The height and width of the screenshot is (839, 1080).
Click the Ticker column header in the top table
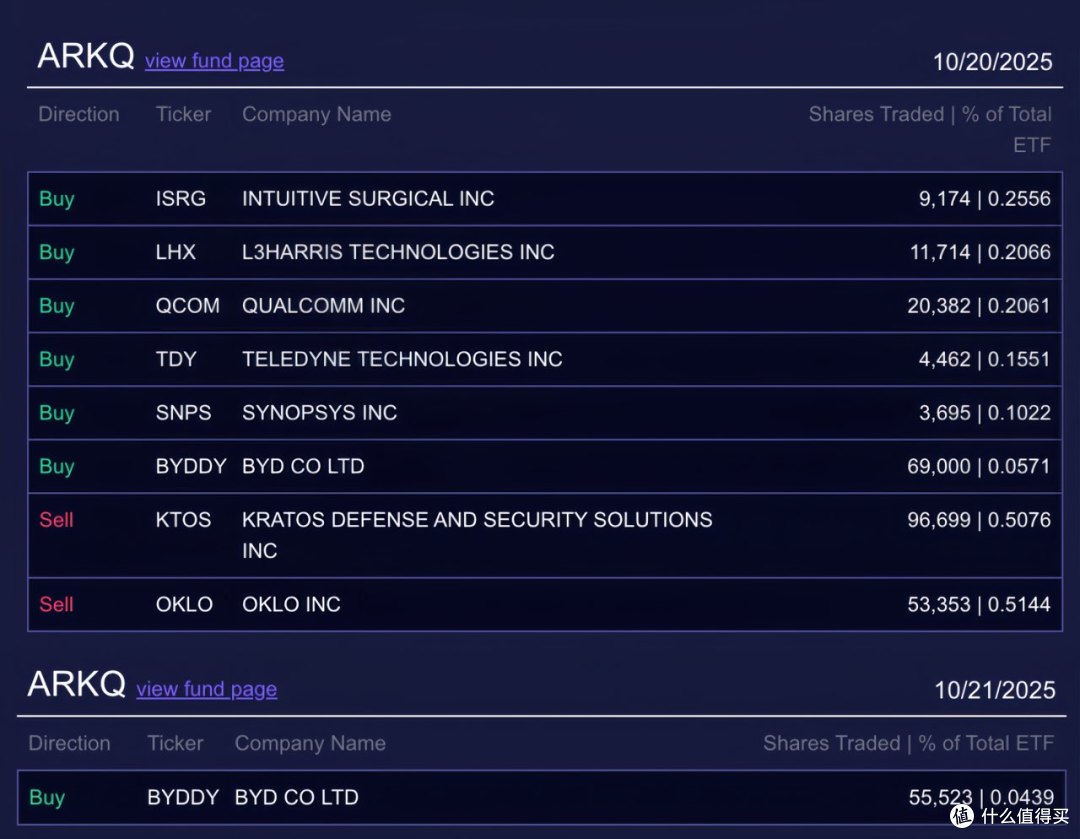tap(183, 114)
